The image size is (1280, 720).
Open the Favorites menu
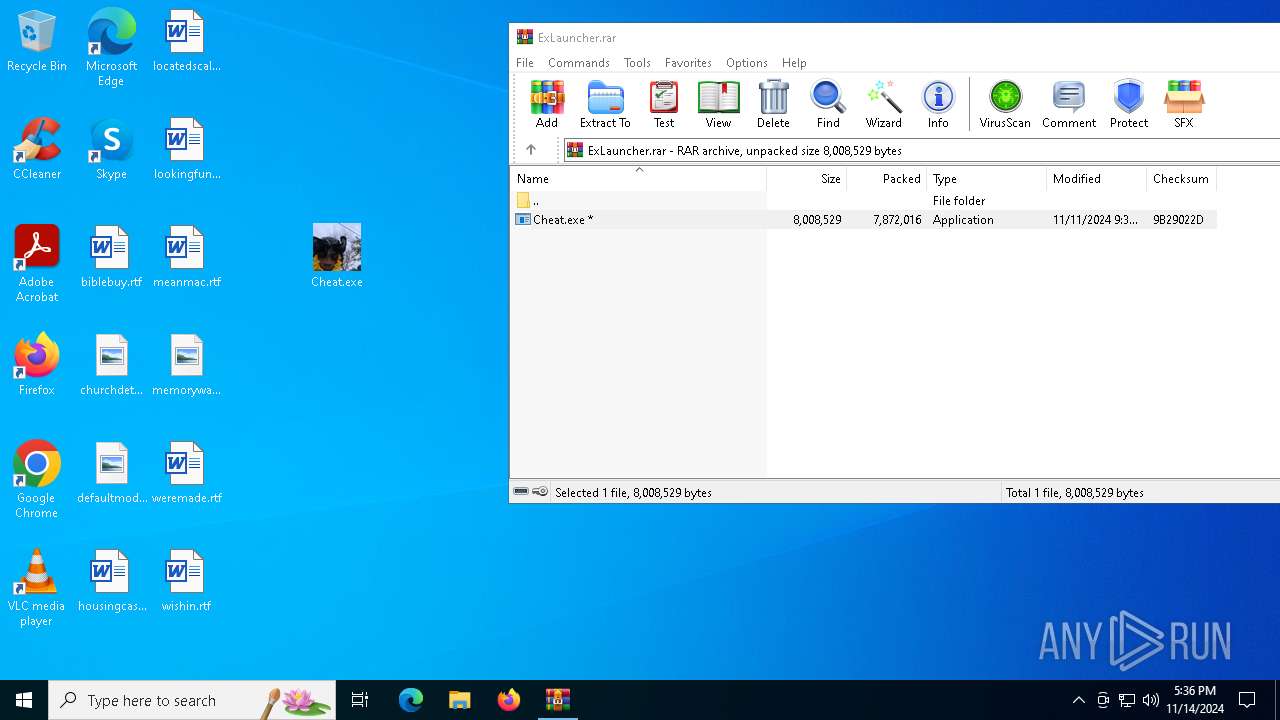(688, 62)
